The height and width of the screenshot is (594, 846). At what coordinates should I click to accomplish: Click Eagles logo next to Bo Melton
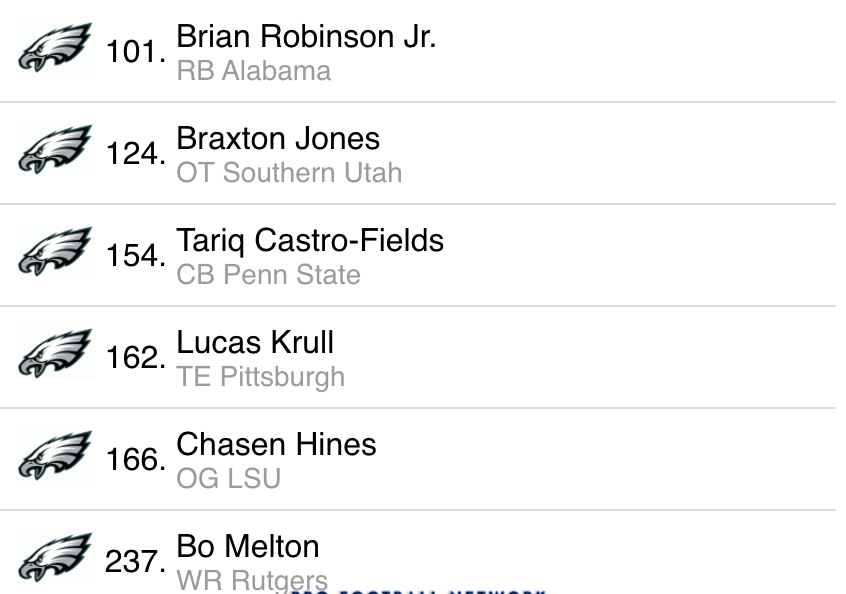coord(55,558)
